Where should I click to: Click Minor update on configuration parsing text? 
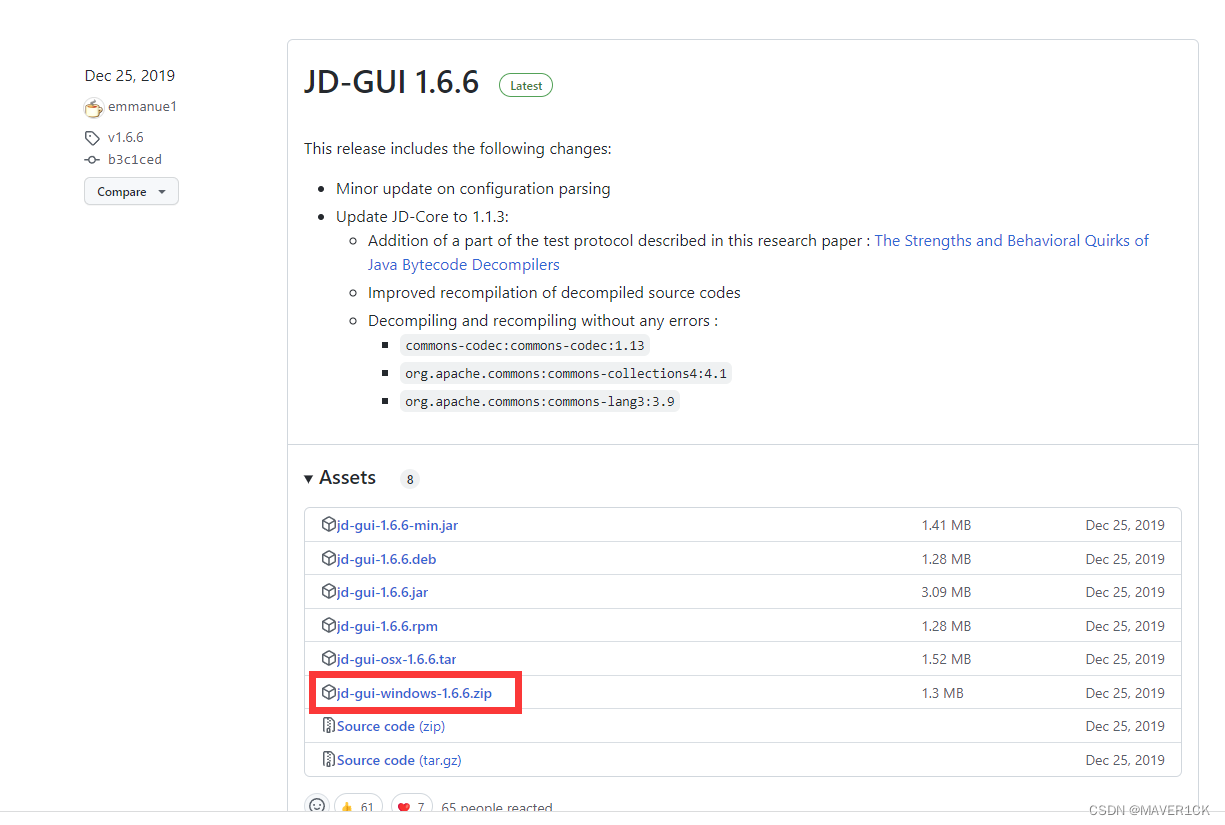click(473, 188)
